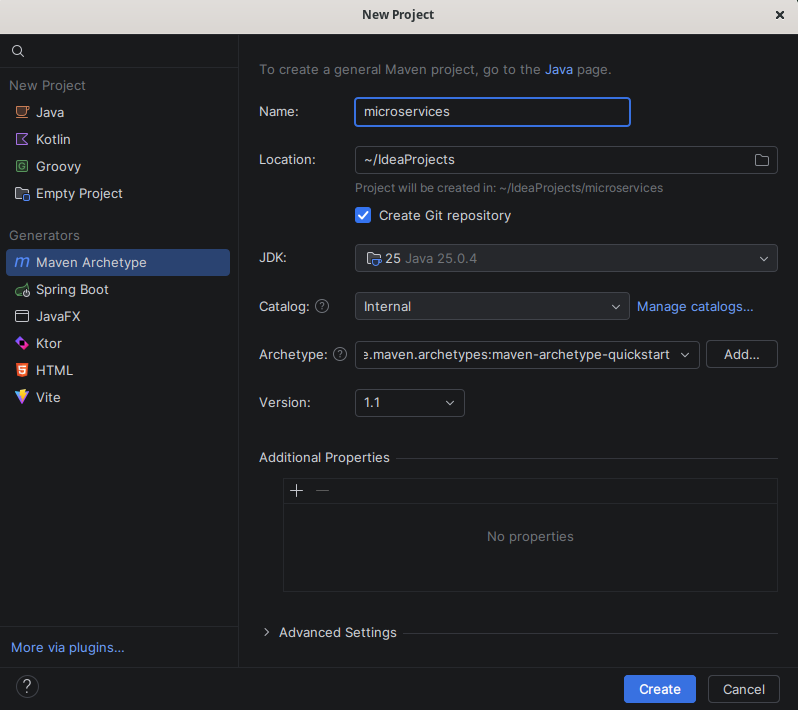Click the Groovy icon in sidebar

click(22, 166)
